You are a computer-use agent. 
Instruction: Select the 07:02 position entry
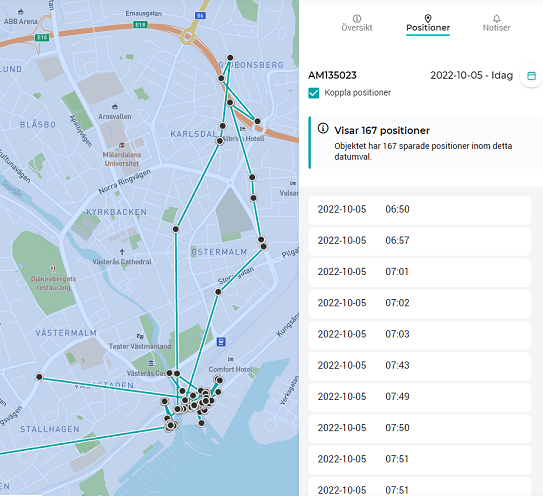coord(419,303)
